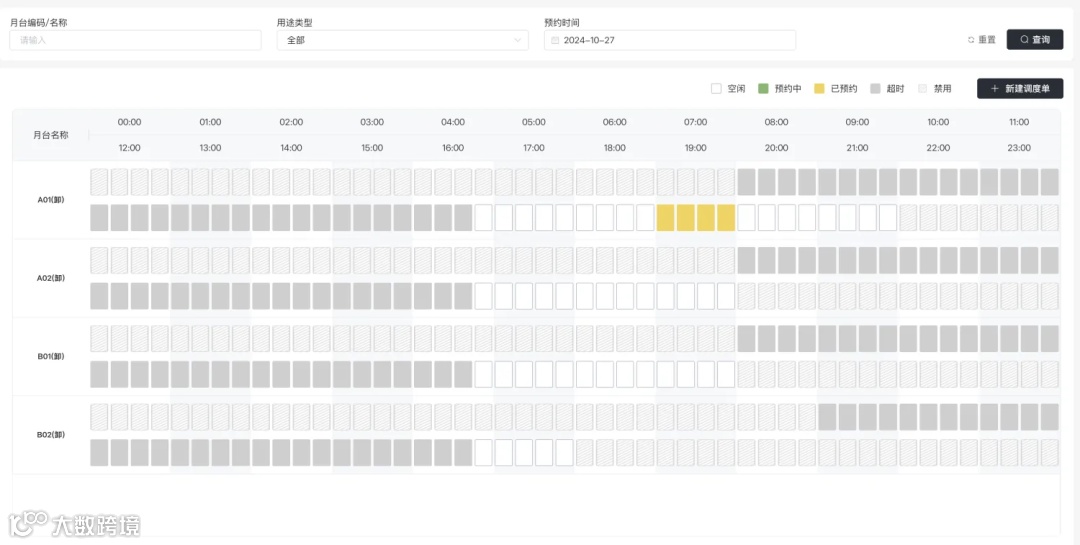Expand the 用途类型 dropdown chevron arrow
Screen dimensions: 1080x545
point(518,40)
